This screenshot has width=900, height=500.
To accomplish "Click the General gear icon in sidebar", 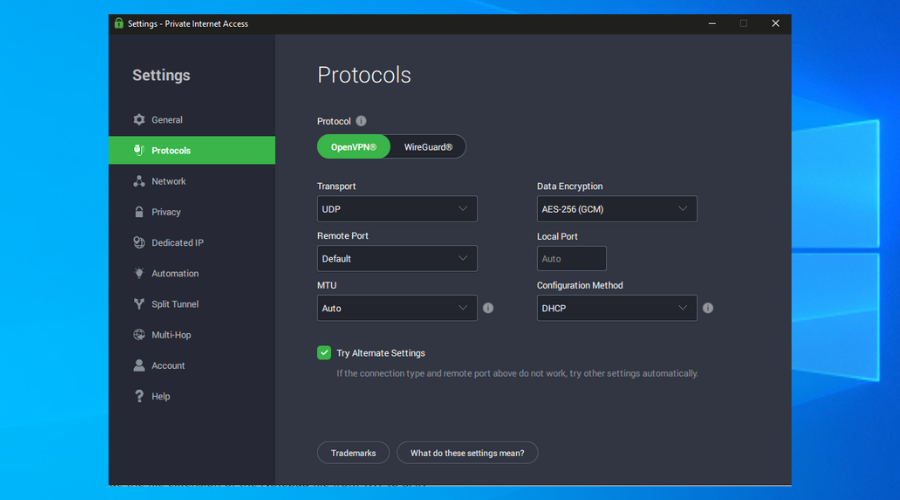I will 139,119.
